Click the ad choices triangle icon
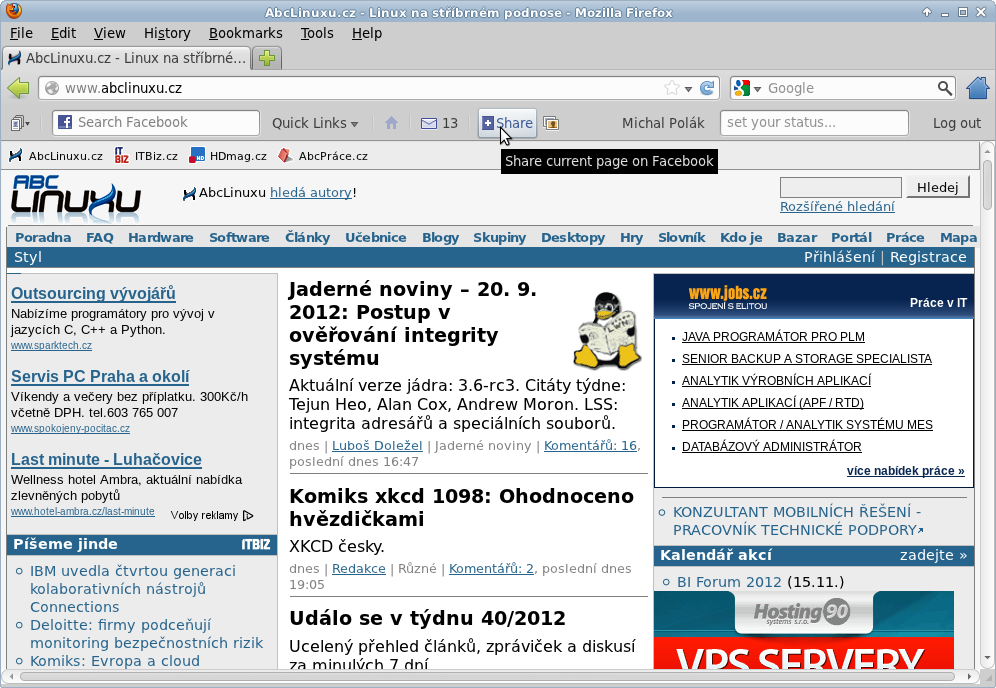 coord(248,515)
